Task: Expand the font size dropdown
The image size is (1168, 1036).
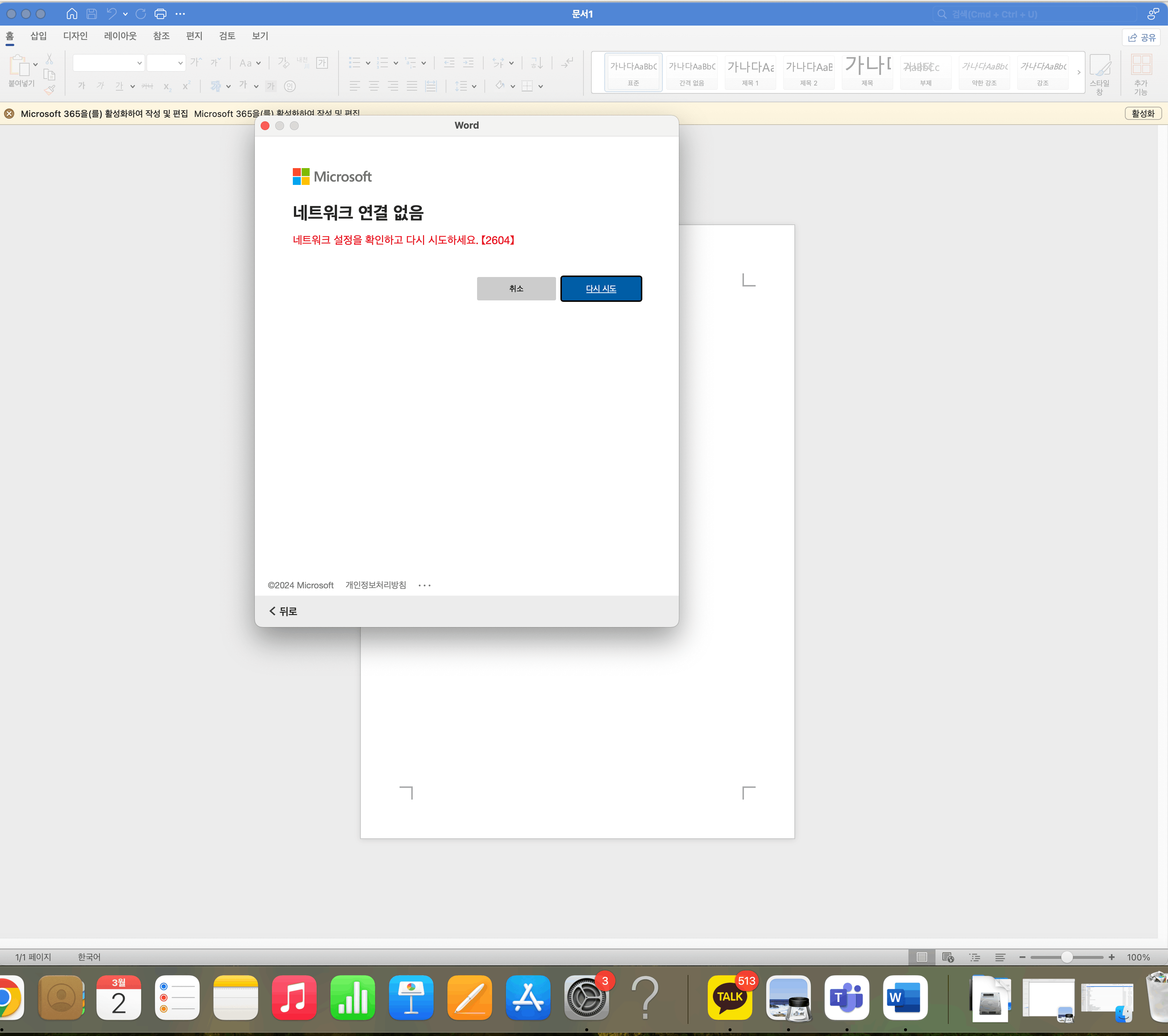Action: (x=181, y=63)
